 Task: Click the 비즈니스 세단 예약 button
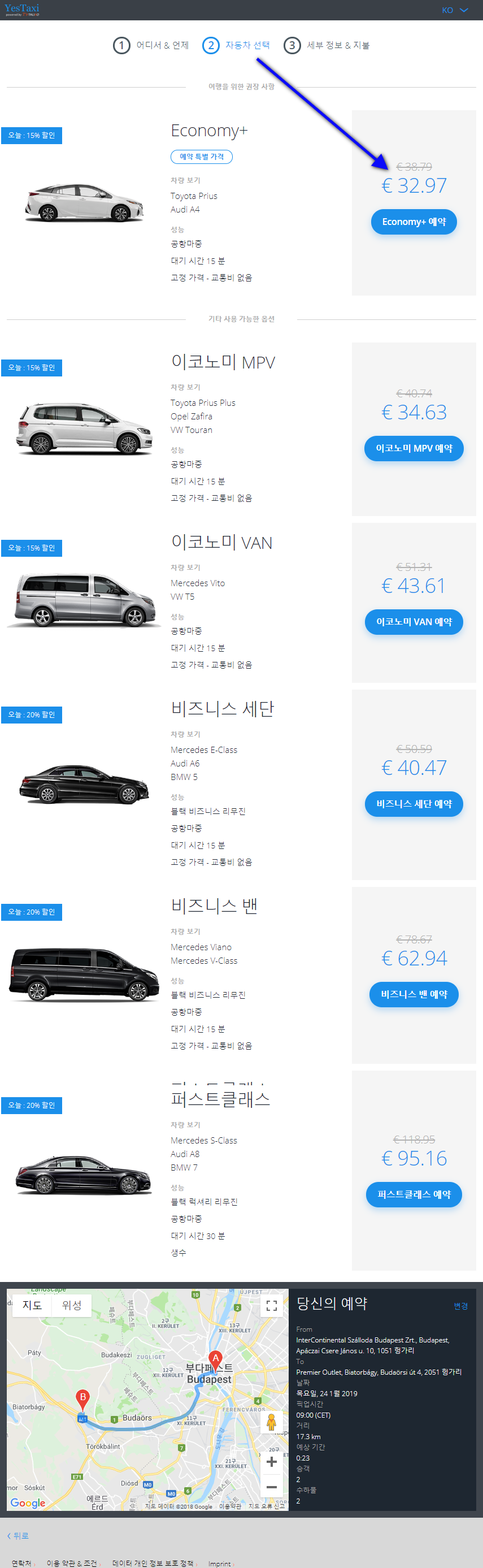[x=414, y=804]
